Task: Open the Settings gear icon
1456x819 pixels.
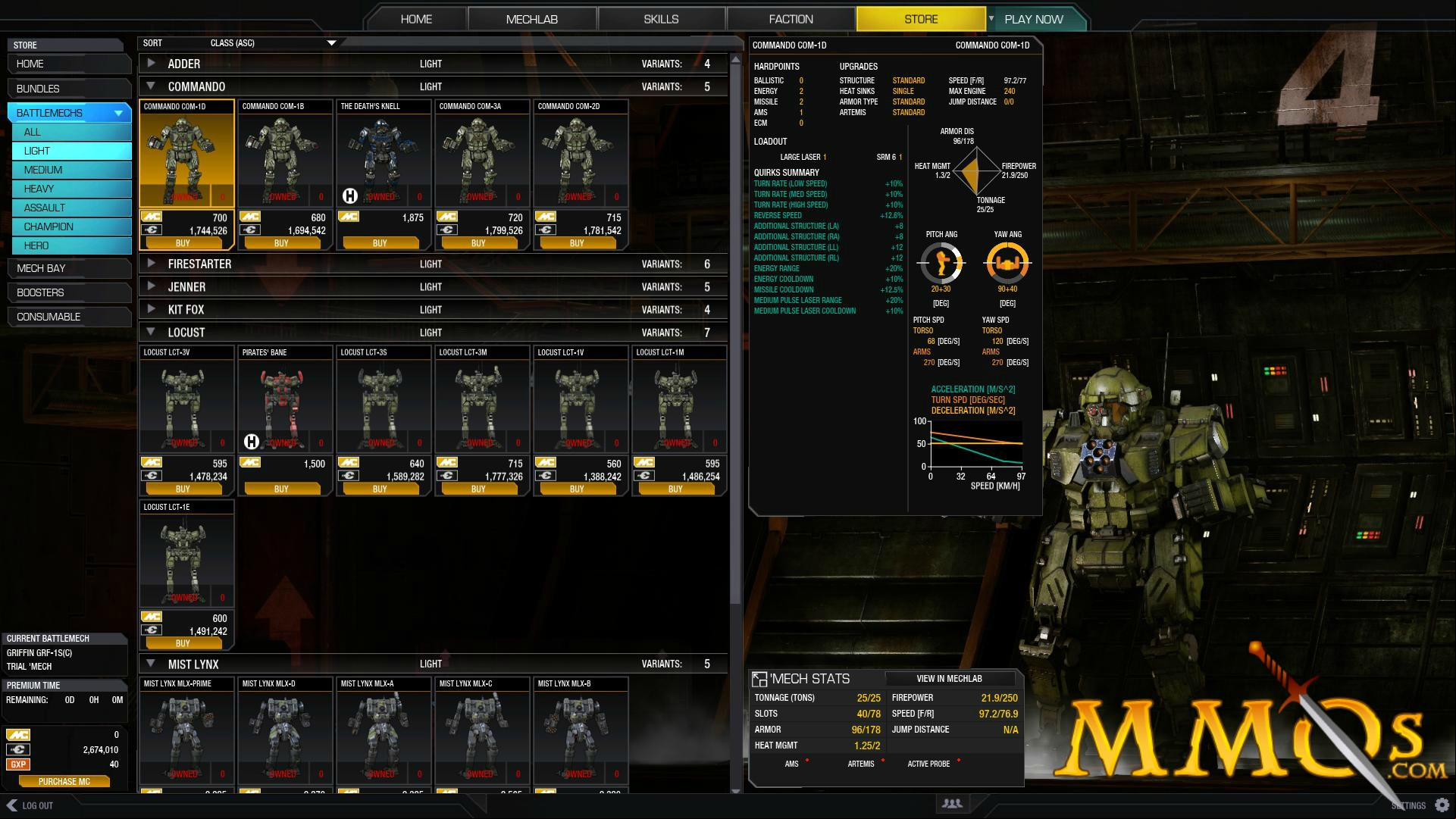Action: tap(1442, 805)
